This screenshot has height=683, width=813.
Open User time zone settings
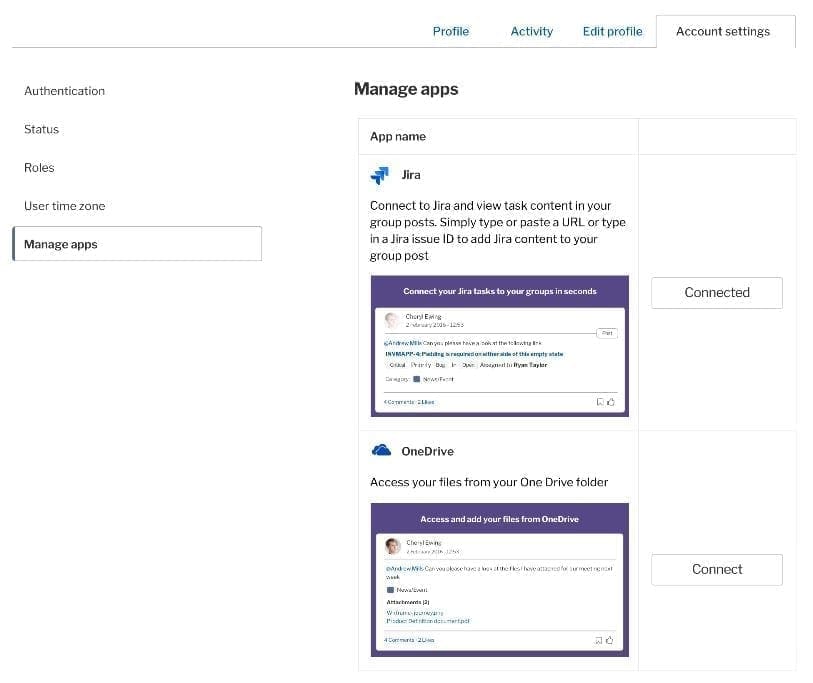point(64,206)
